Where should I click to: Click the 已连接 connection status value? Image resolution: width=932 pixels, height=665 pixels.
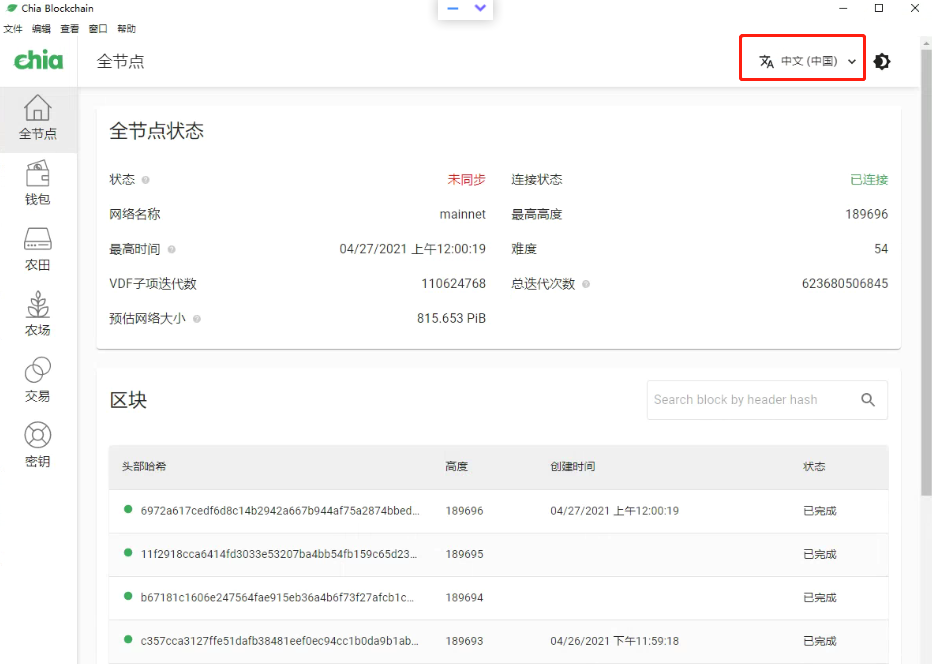coord(869,179)
